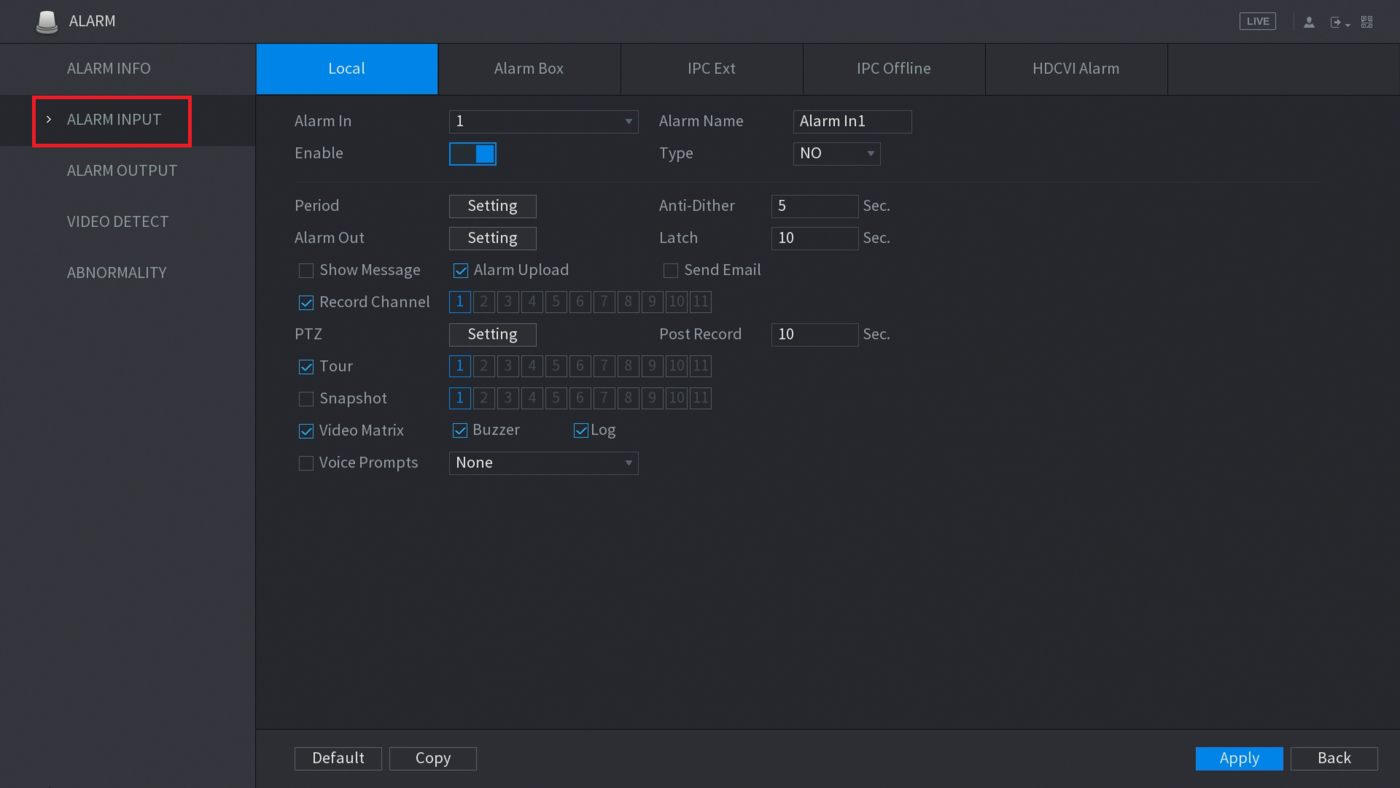Open the QR code icon
1400x788 pixels.
pos(1367,22)
